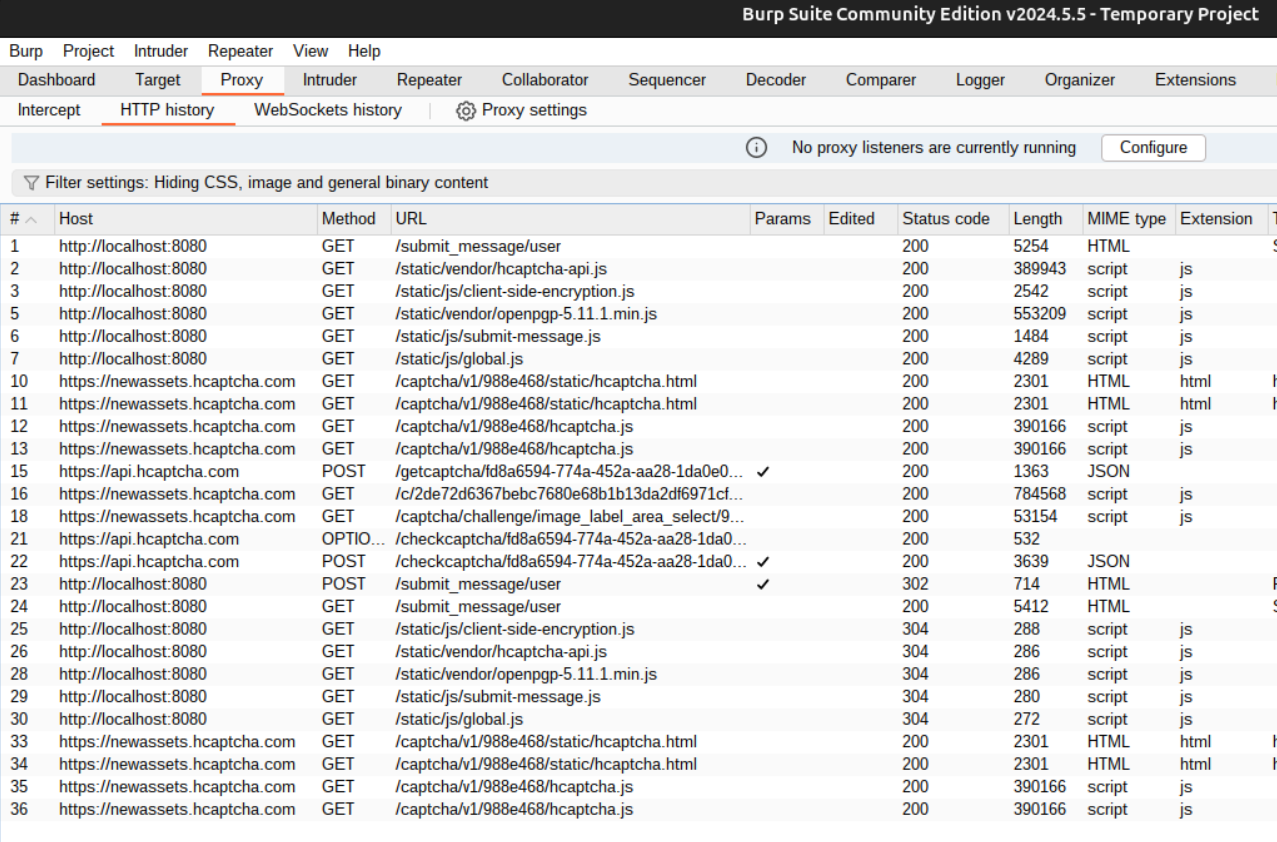Select row 21 OPTIONS /checkcaptcha request
This screenshot has width=1277, height=842.
point(638,539)
